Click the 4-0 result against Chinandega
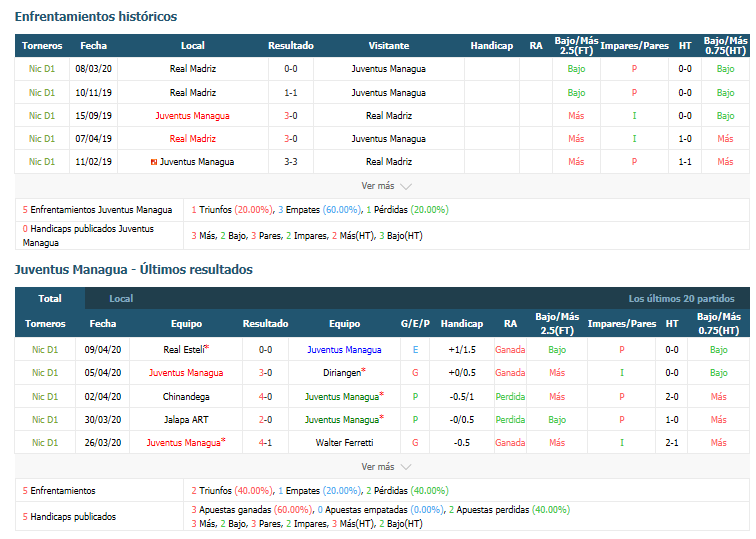The width and height of the screenshot is (756, 539). [265, 396]
